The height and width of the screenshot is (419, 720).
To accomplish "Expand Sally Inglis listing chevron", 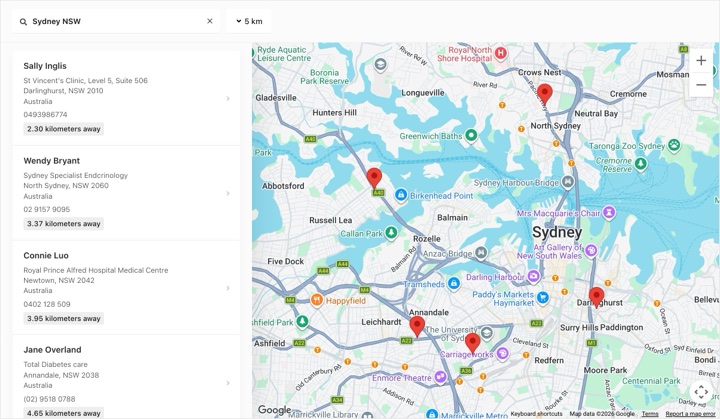I will pos(228,98).
